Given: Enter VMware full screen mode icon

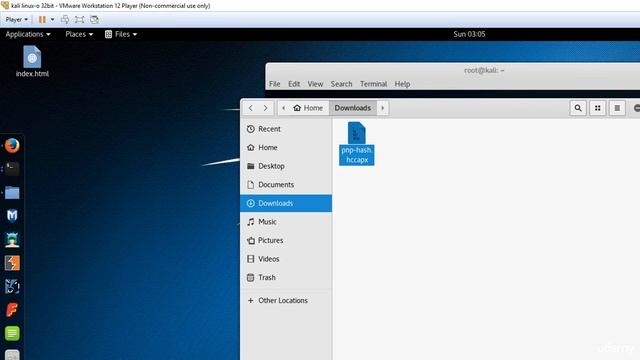Looking at the screenshot, I should (80, 20).
